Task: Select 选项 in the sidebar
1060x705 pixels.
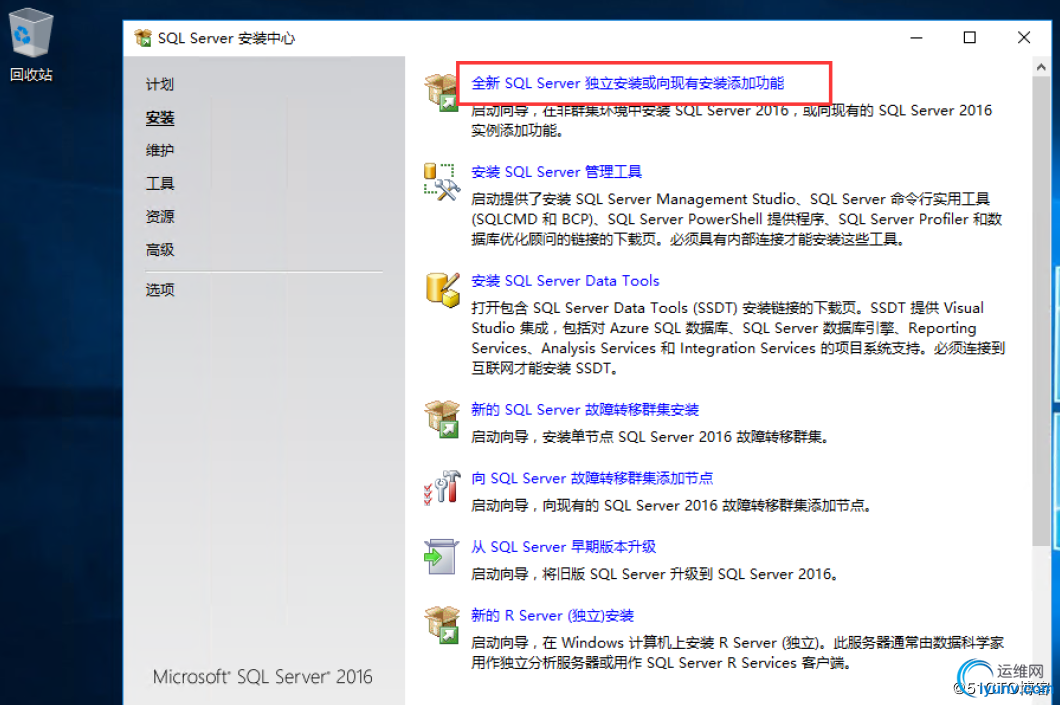Action: coord(160,289)
